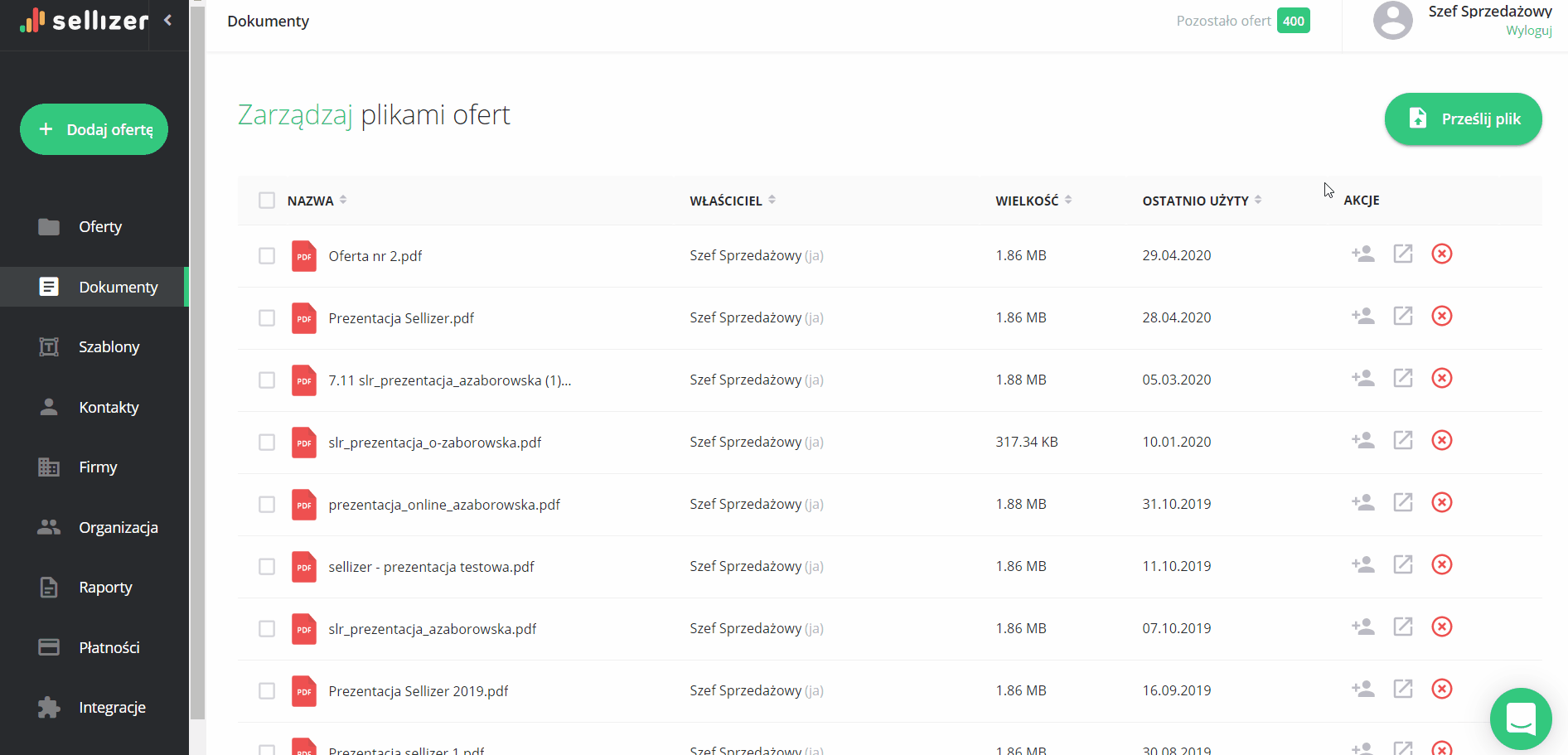Screen dimensions: 1568x755
Task: Check the box for Oferta nr 2.pdf
Action: [267, 256]
